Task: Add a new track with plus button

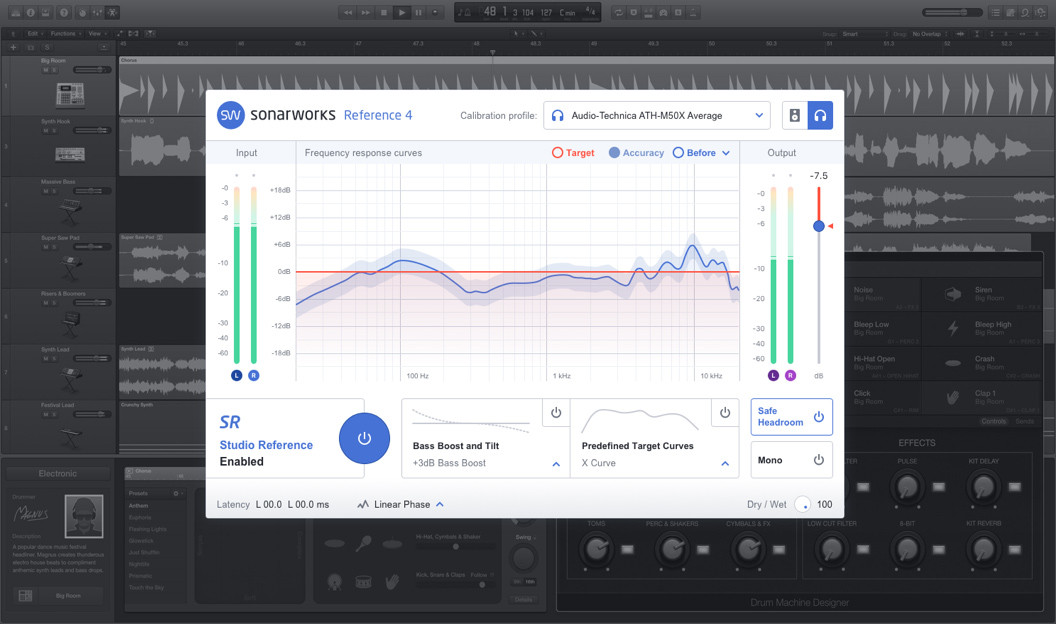Action: [13, 47]
